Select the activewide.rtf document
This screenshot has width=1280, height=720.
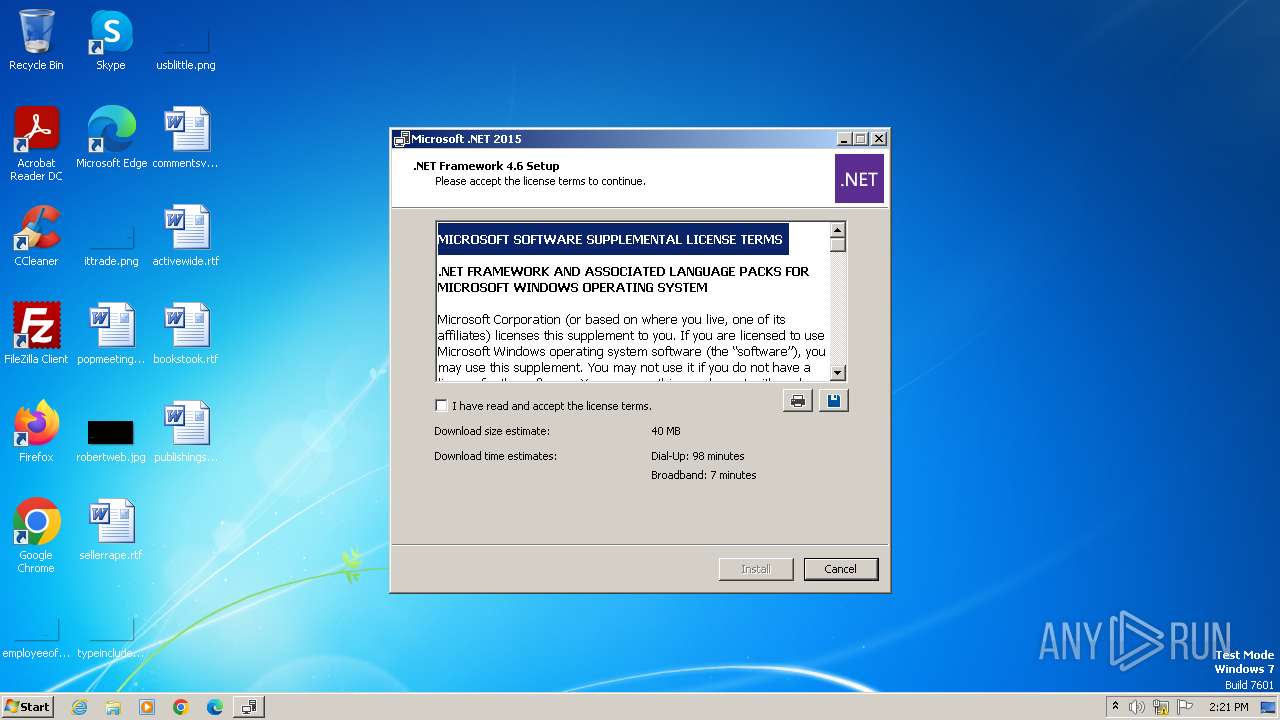tap(186, 236)
